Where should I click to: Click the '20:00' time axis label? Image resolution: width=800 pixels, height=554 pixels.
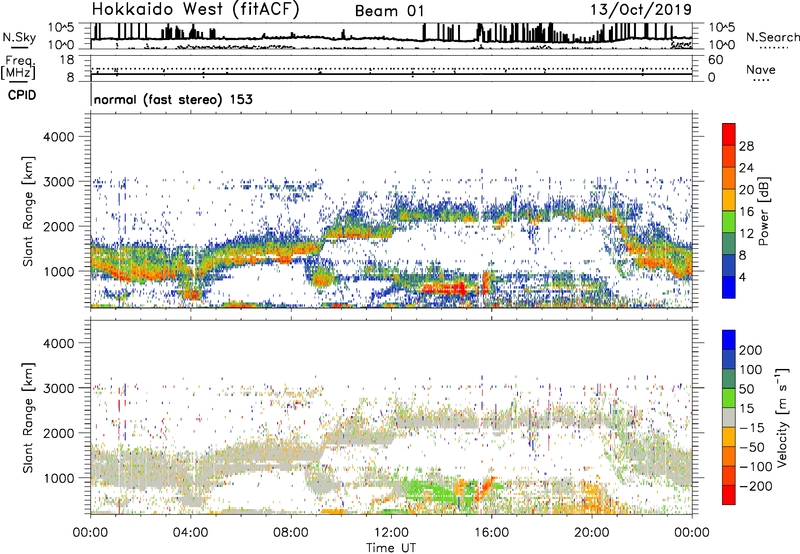pos(591,533)
